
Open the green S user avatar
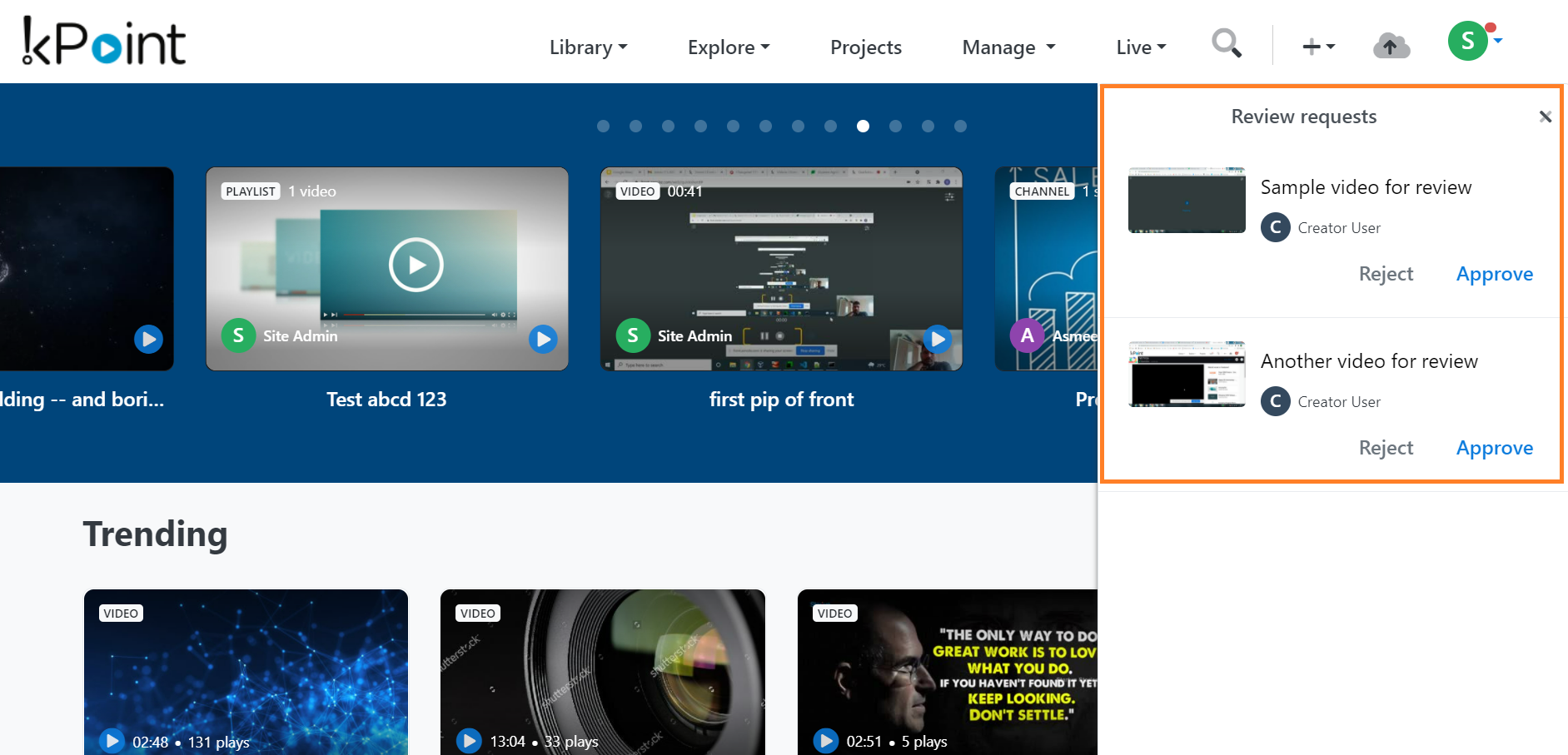coord(1467,41)
